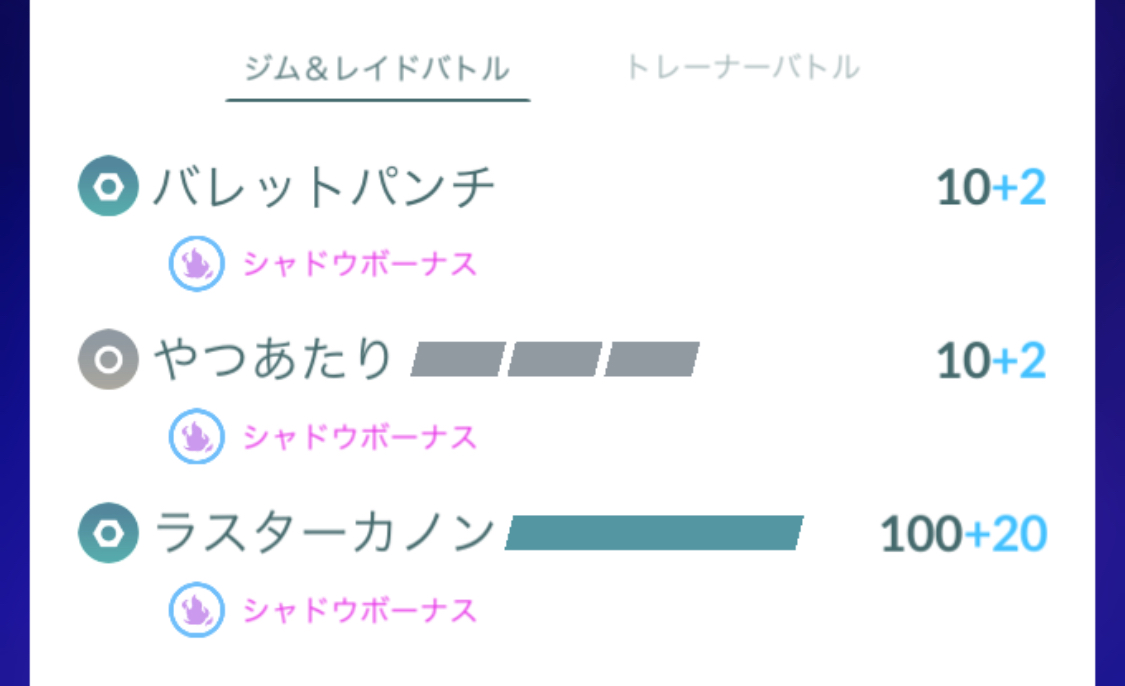Switch to the ジム&レイドバトル tab
Viewport: 1125px width, 686px height.
point(377,69)
